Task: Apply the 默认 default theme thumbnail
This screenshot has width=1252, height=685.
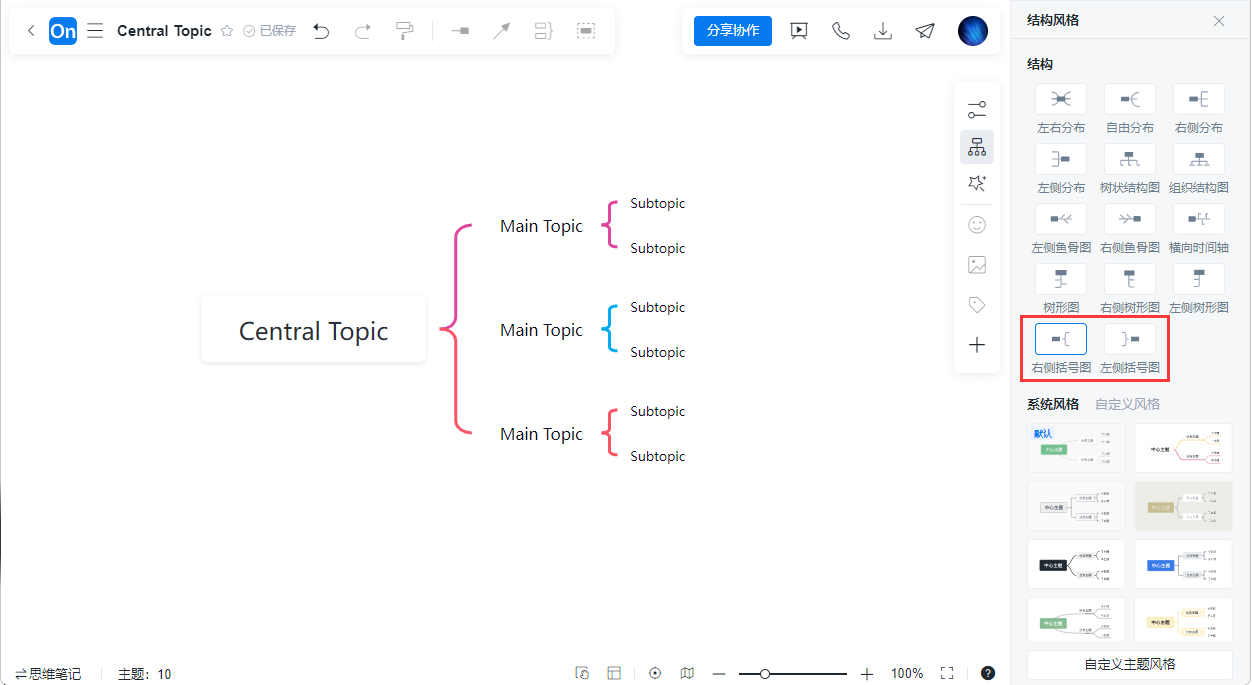Action: click(x=1076, y=447)
